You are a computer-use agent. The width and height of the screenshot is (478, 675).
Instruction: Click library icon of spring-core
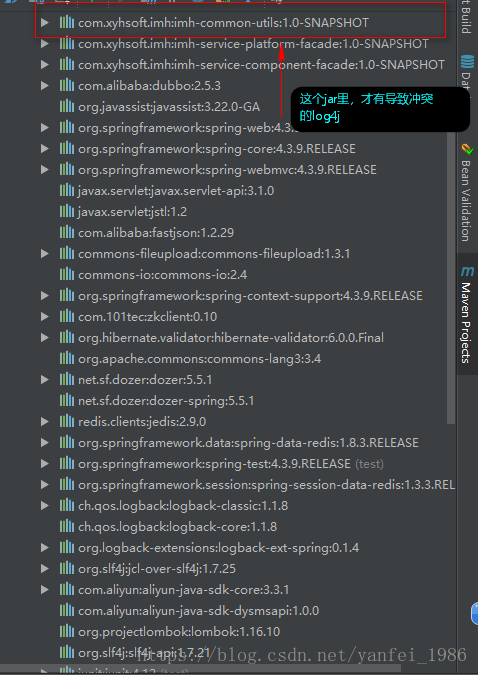[x=67, y=149]
